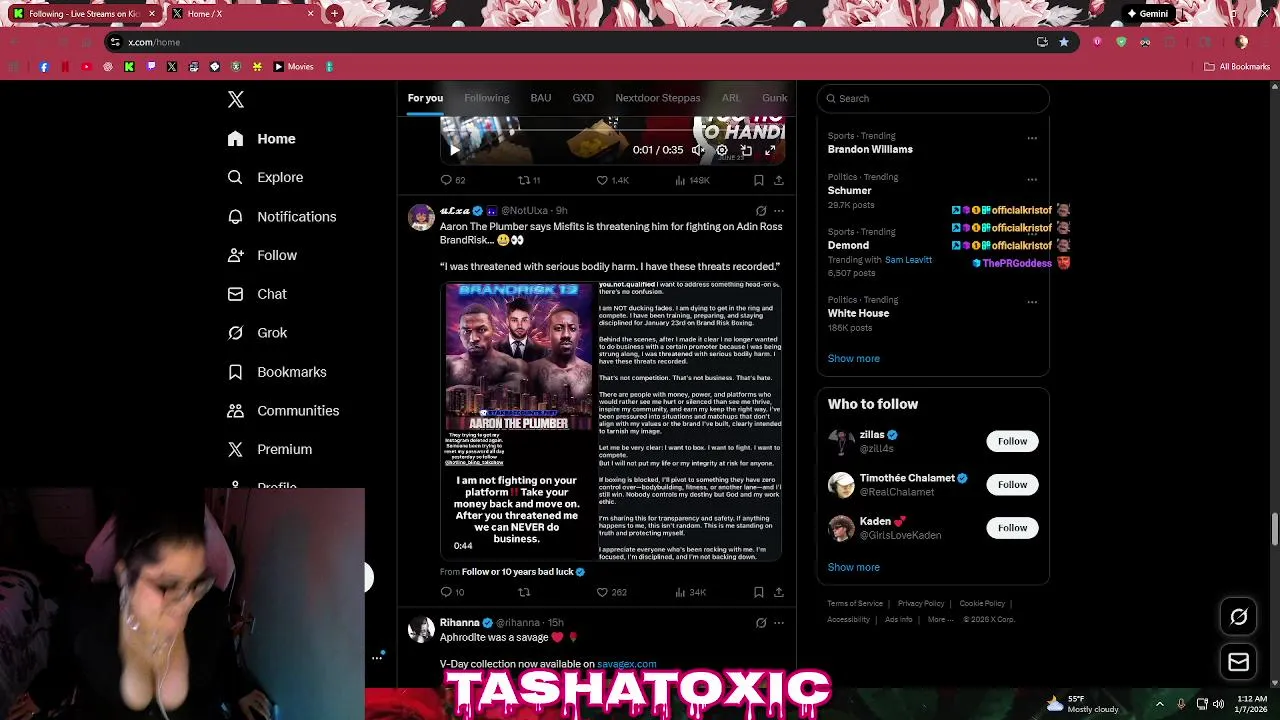
Task: Open Grok in the sidebar
Action: (x=257, y=333)
